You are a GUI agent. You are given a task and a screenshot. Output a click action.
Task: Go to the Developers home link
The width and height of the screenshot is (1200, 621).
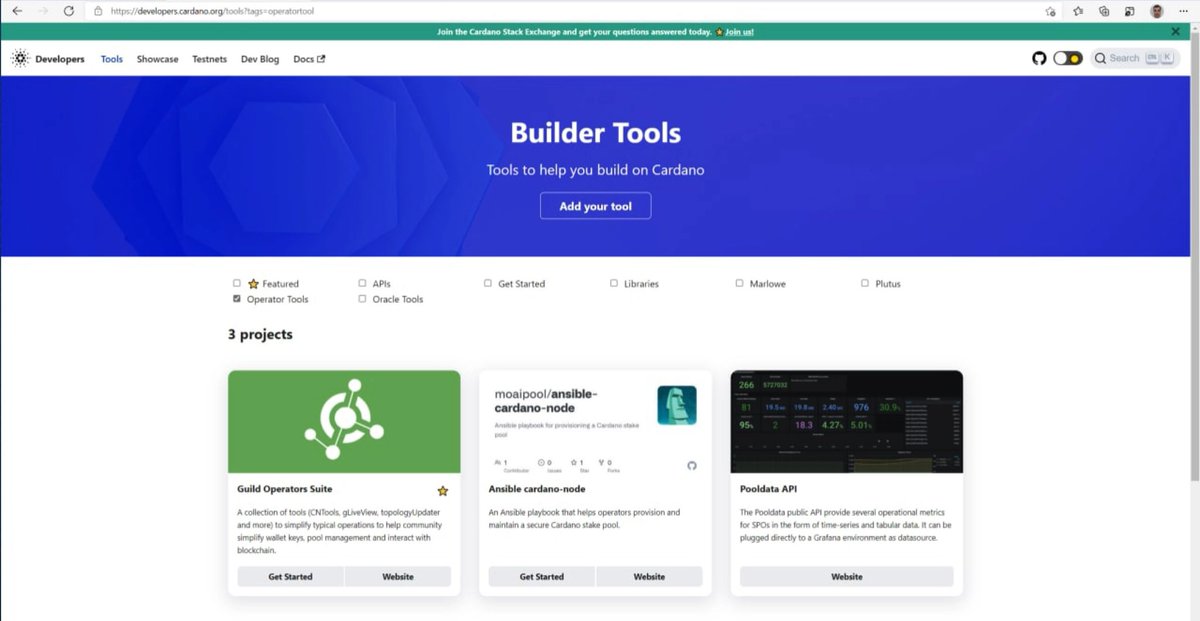coord(60,59)
